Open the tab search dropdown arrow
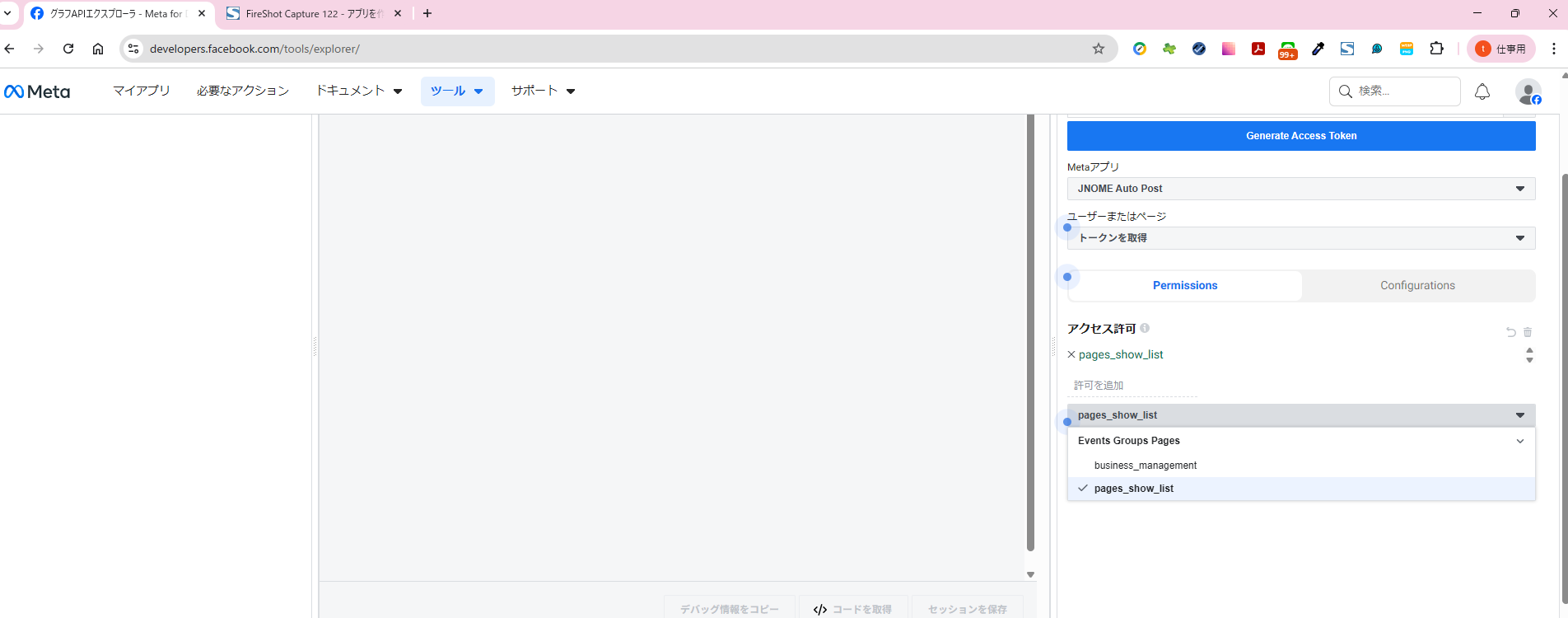The image size is (1568, 618). (x=7, y=13)
